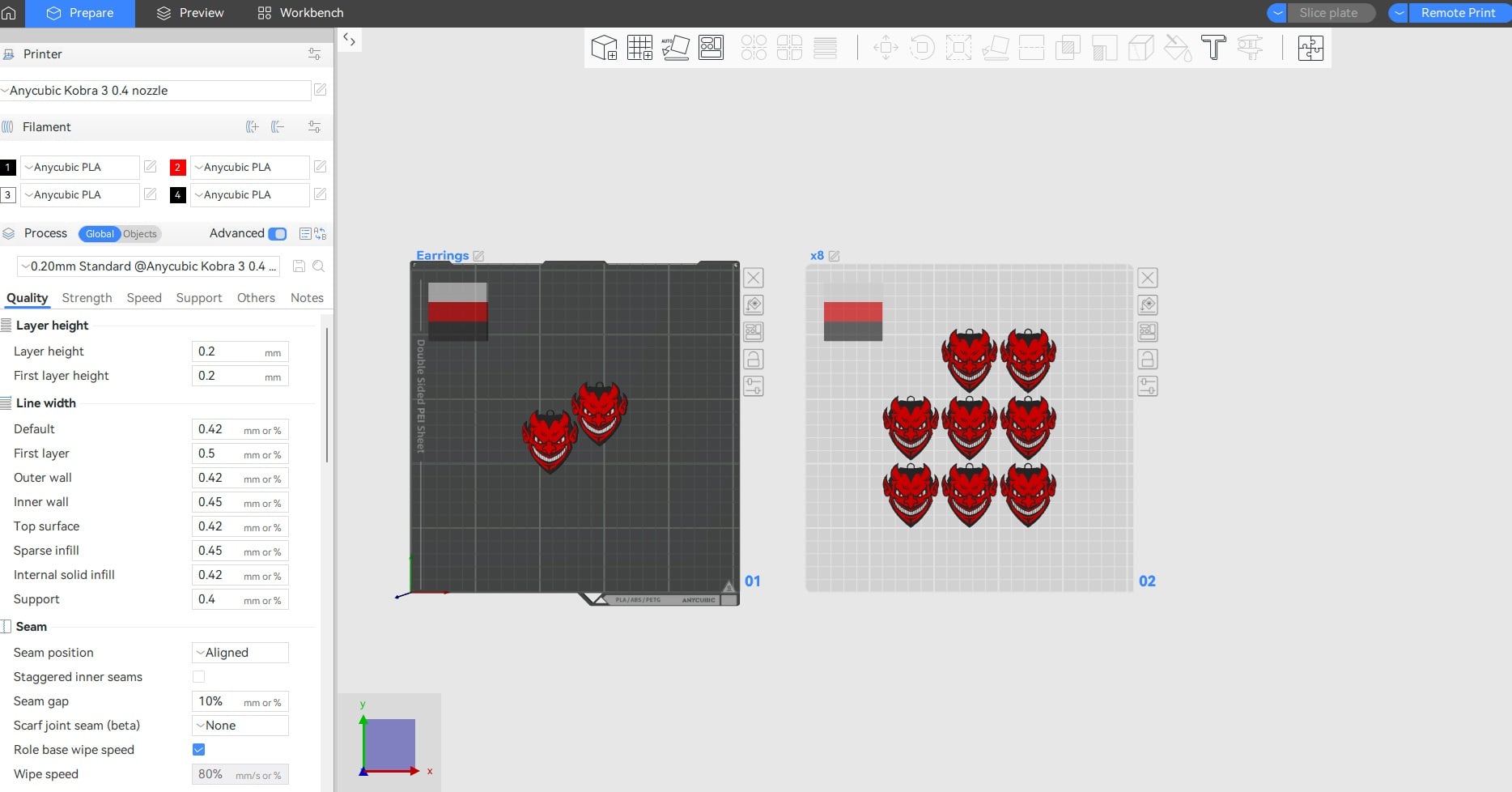Select the Move tool
Screen dimensions: 1512x792
coord(886,48)
